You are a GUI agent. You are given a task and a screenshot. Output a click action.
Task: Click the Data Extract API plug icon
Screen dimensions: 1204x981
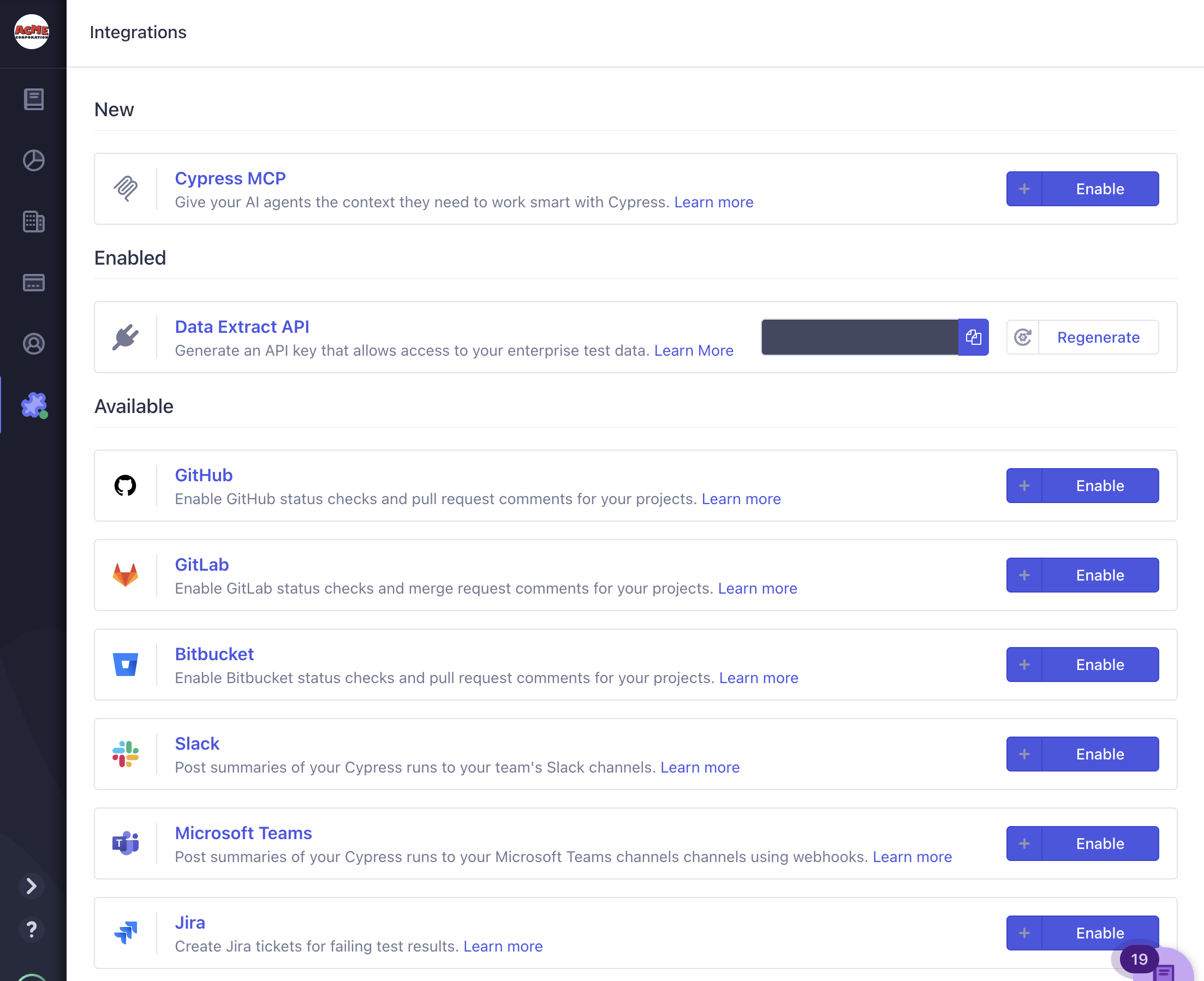126,337
